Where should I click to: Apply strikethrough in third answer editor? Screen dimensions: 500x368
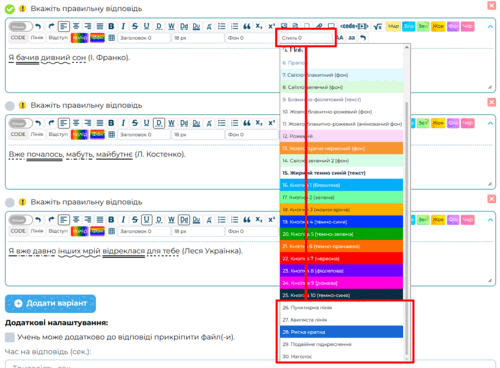[135, 220]
